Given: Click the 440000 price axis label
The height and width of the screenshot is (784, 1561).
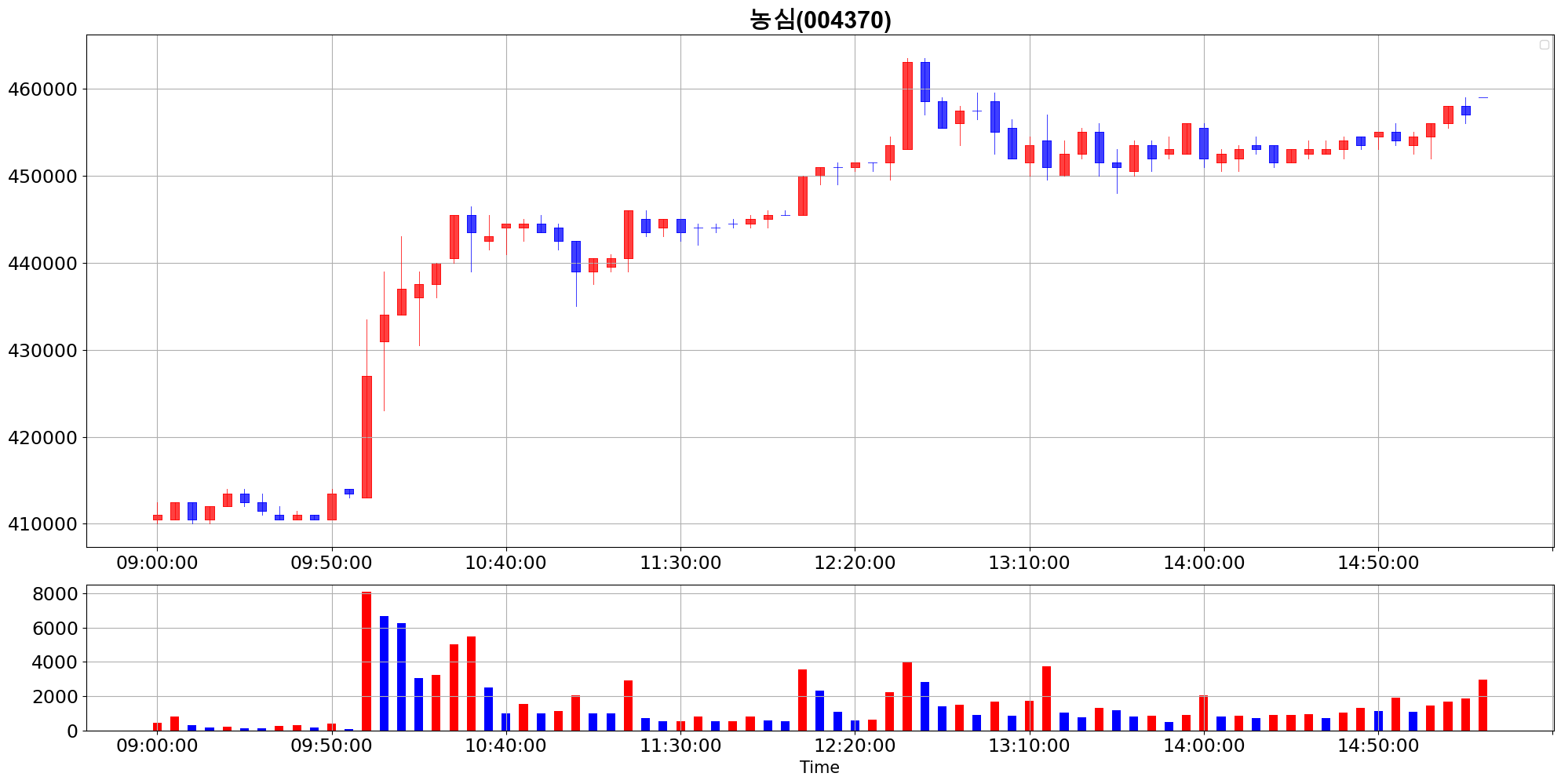Looking at the screenshot, I should click(x=42, y=264).
